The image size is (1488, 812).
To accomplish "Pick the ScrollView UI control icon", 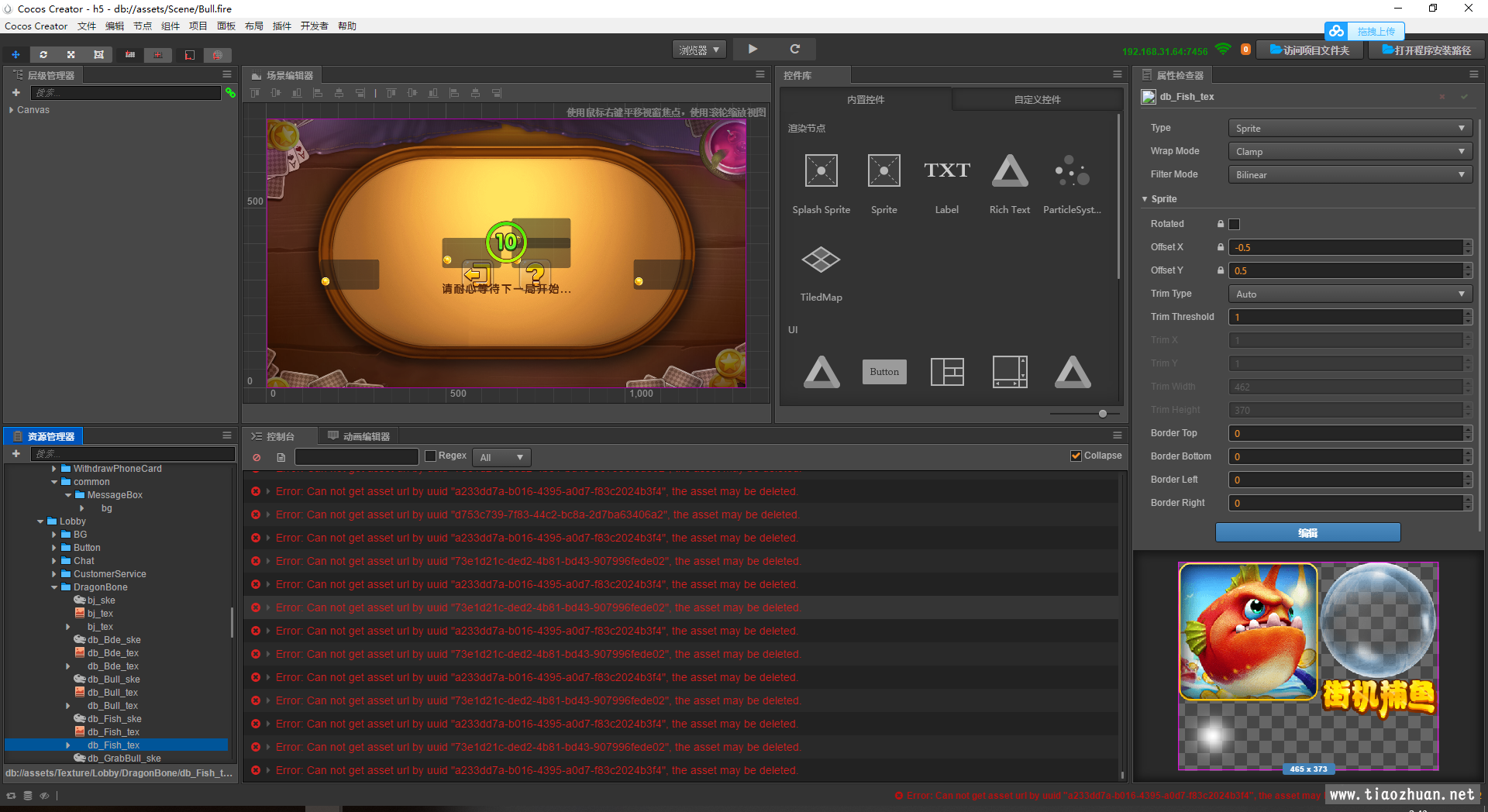I will [x=1010, y=372].
